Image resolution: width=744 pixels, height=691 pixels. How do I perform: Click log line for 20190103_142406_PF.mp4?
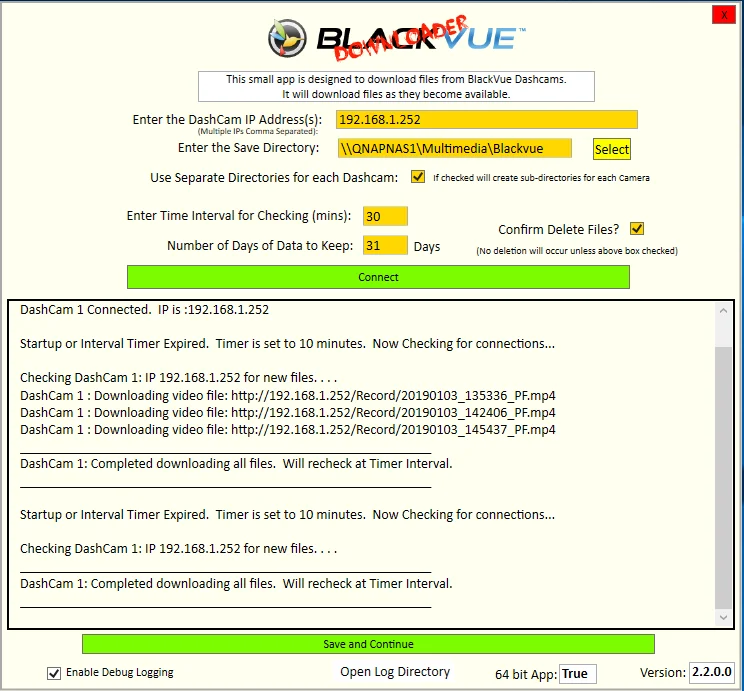click(x=288, y=412)
